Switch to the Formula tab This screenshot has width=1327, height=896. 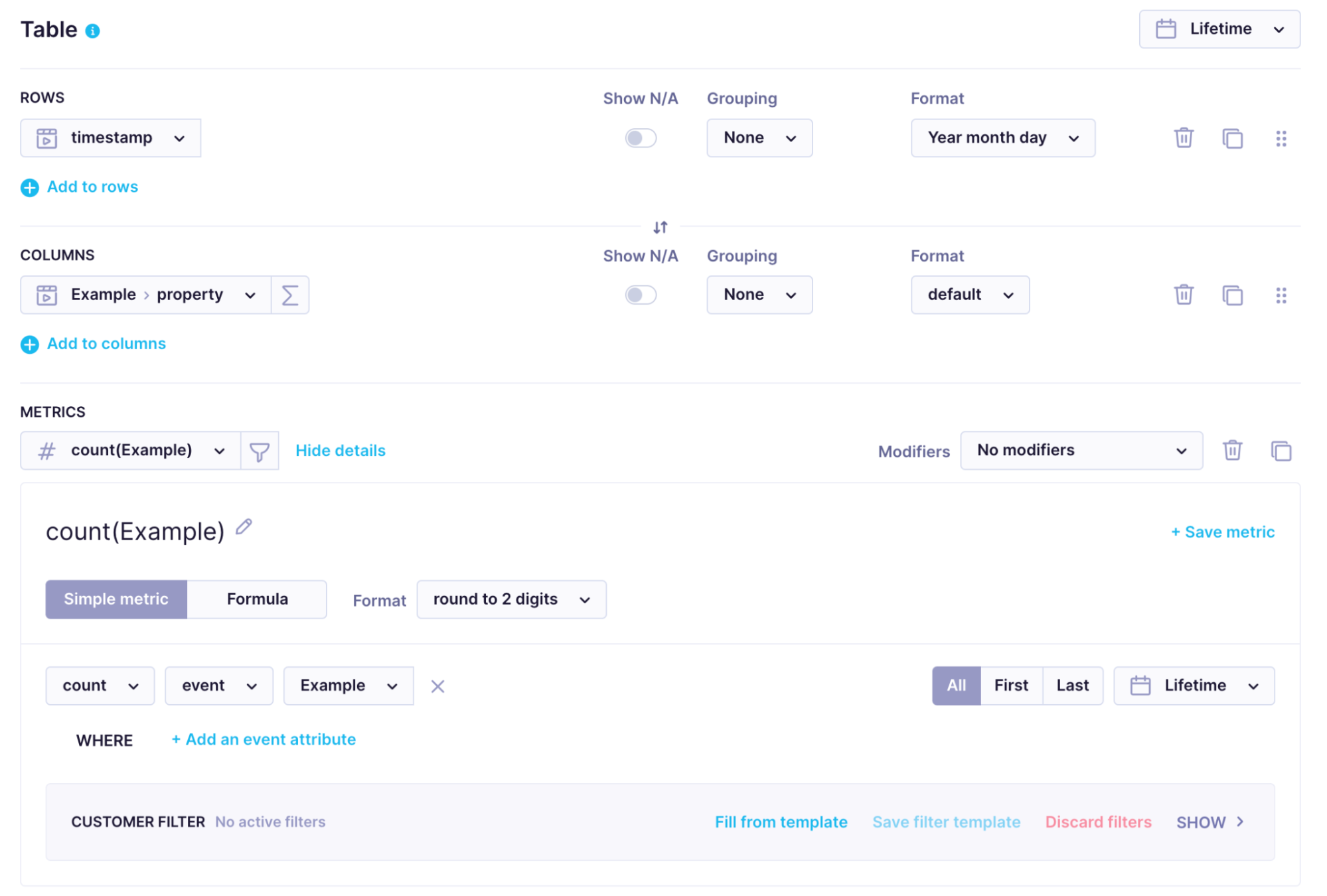(257, 599)
